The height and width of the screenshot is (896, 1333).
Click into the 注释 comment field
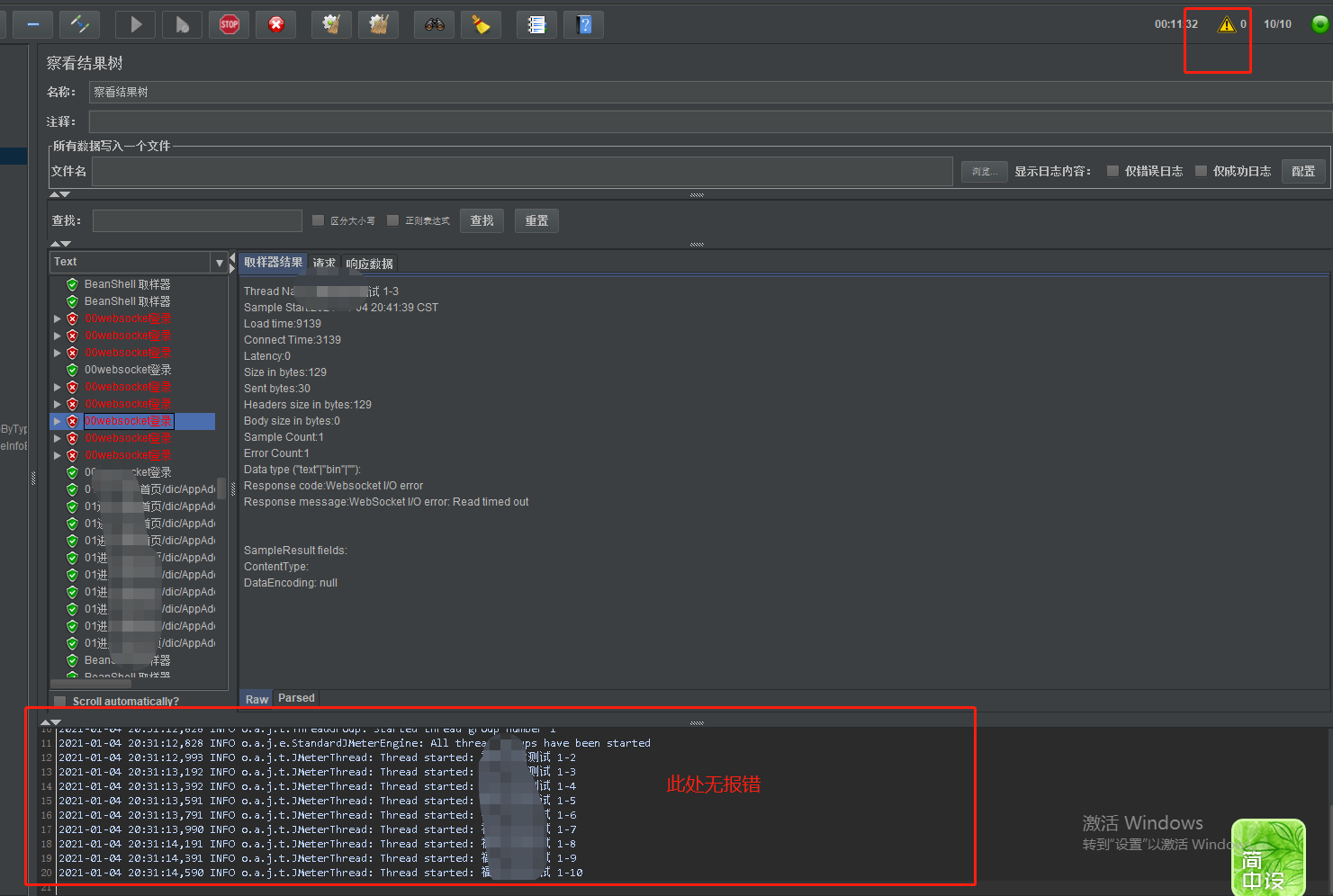[710, 121]
